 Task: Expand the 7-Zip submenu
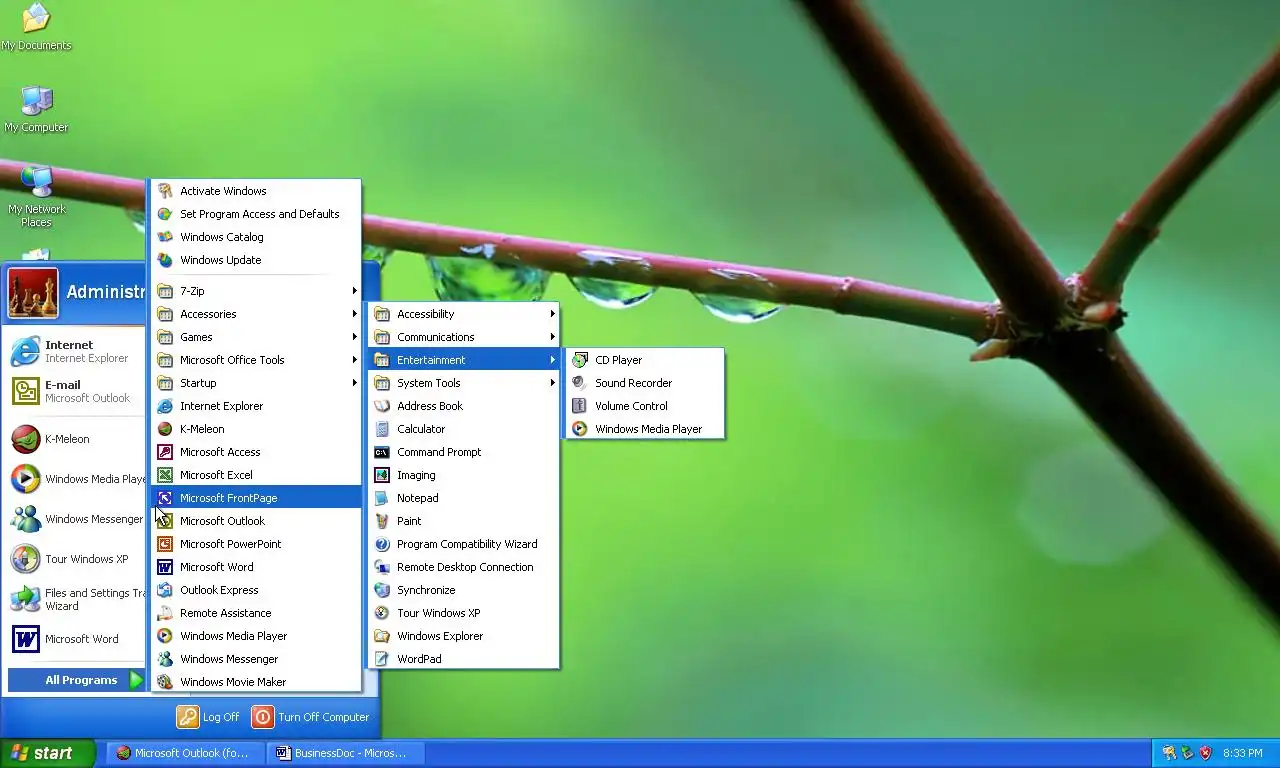point(255,291)
